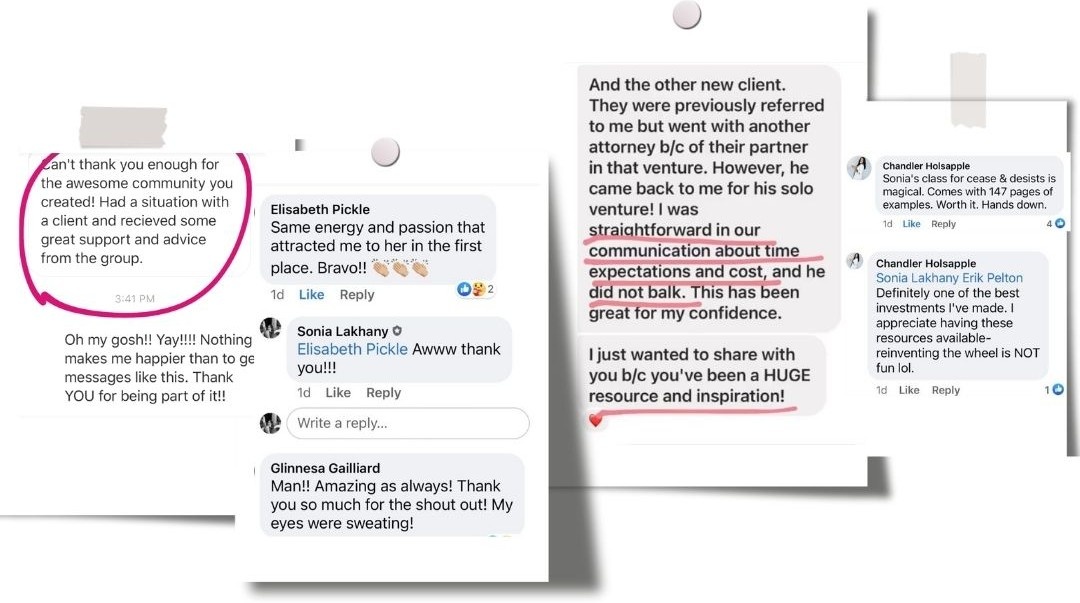Click Sonia Lakhany's profile avatar
This screenshot has height=603, width=1080.
271,328
